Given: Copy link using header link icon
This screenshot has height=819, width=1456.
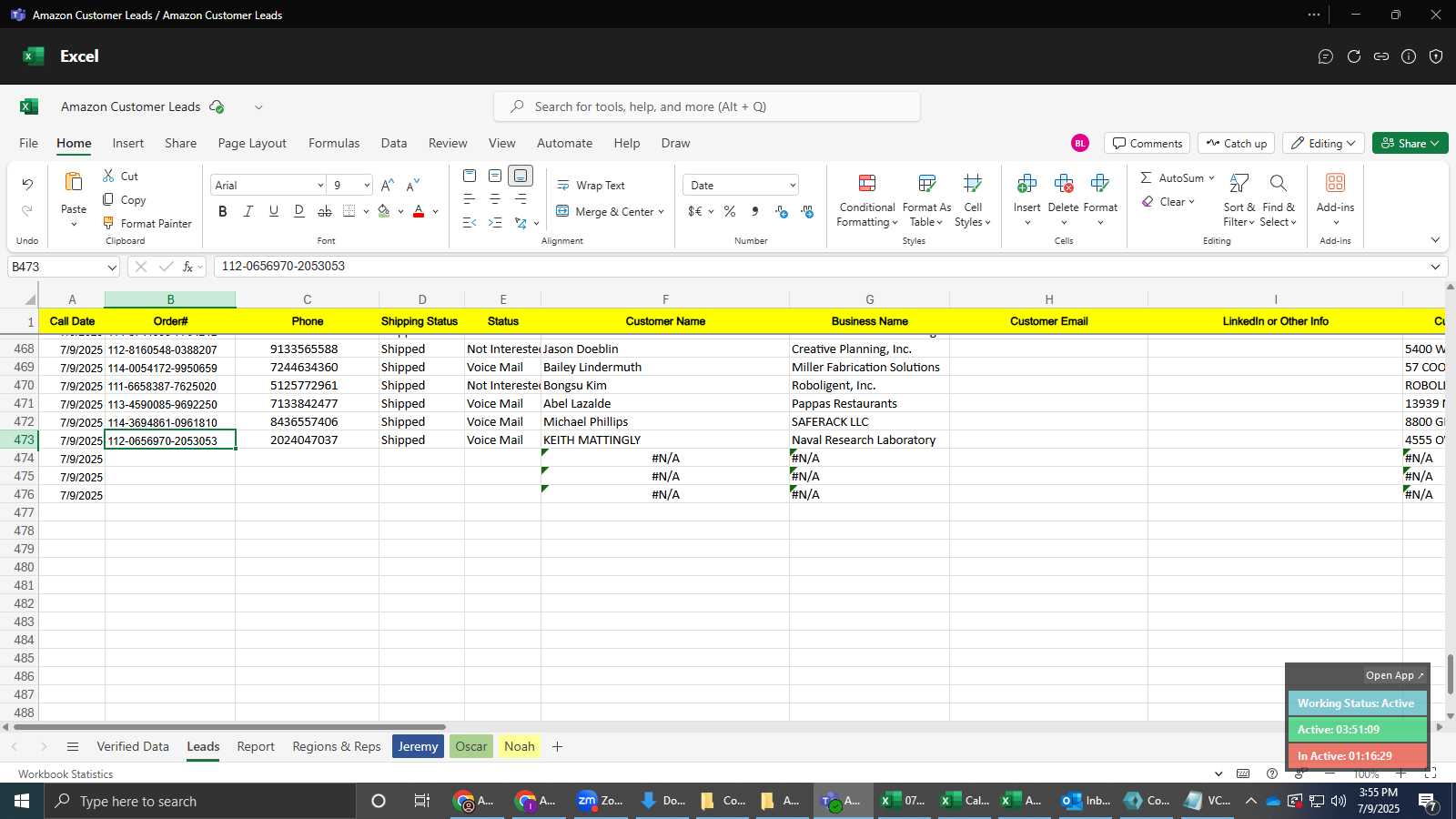Looking at the screenshot, I should click(1381, 56).
